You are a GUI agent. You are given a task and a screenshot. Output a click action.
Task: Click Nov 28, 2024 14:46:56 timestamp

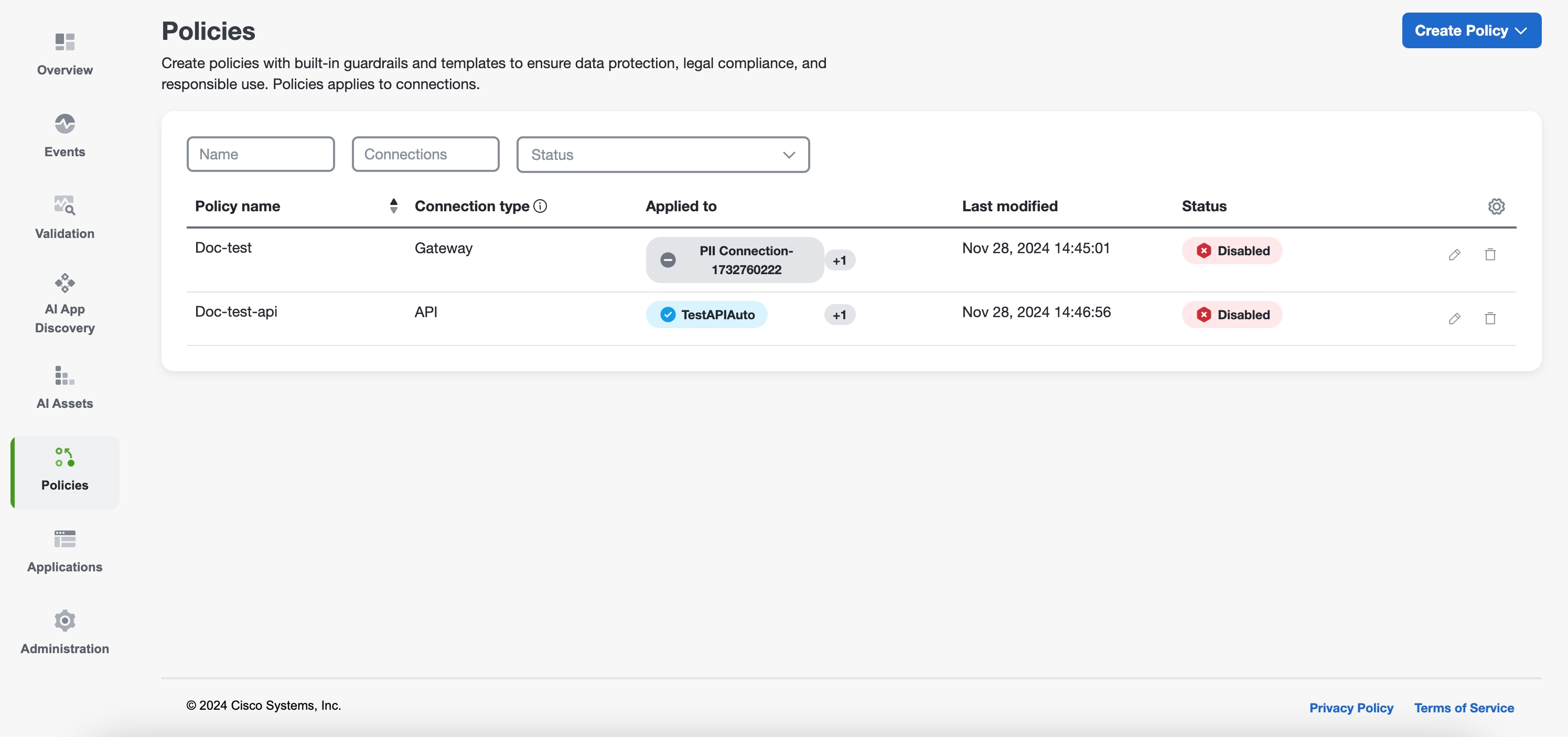tap(1036, 312)
